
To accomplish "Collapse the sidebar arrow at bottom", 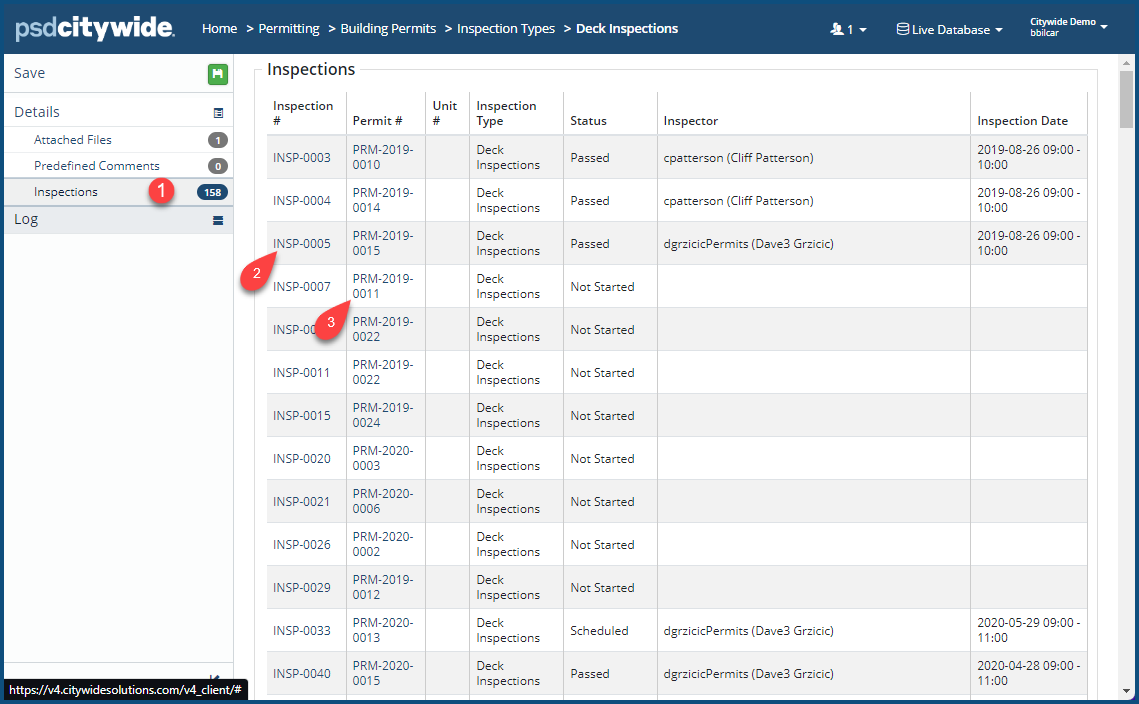I will pos(214,679).
